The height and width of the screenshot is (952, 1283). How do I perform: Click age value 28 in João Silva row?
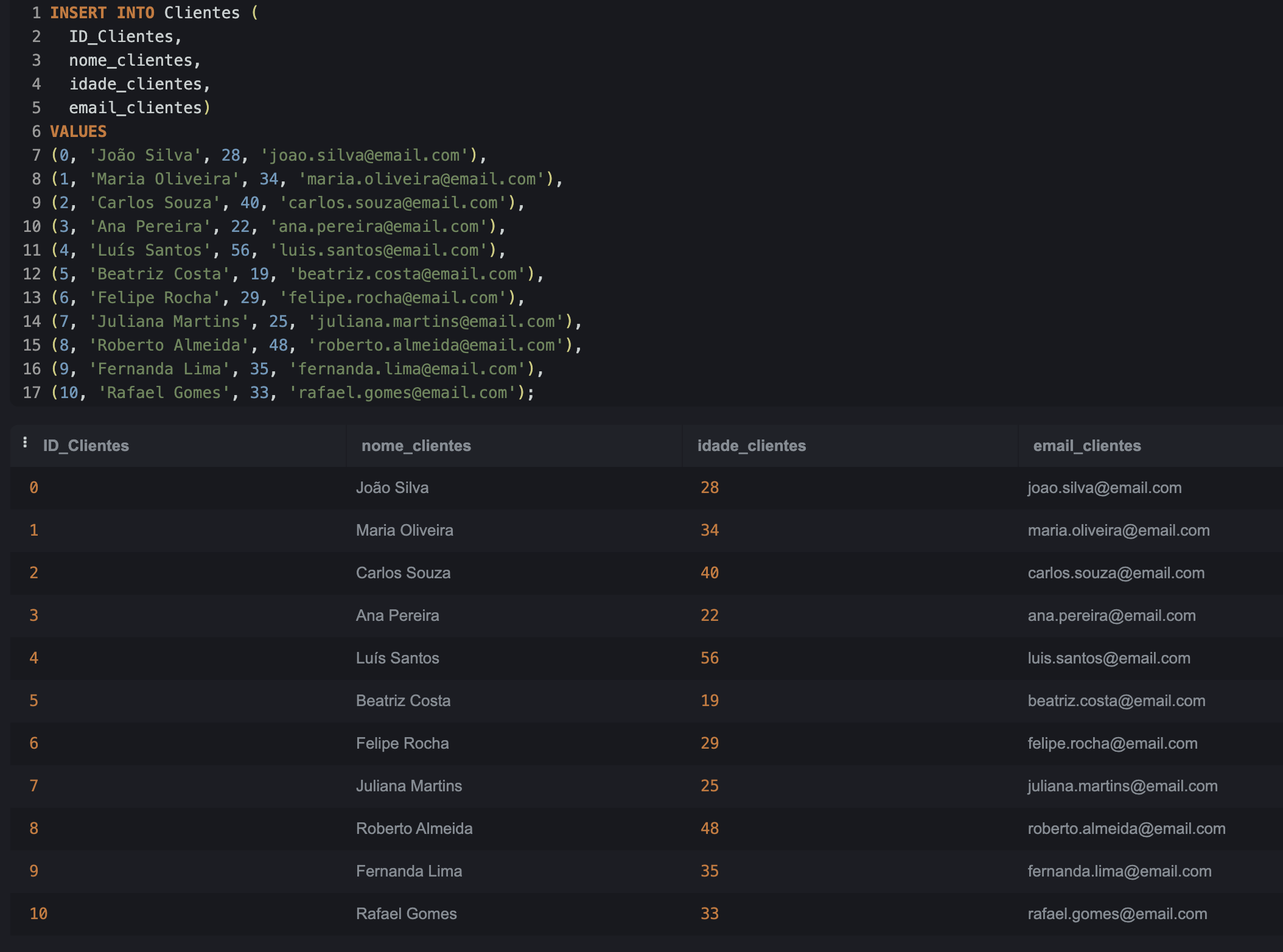710,488
